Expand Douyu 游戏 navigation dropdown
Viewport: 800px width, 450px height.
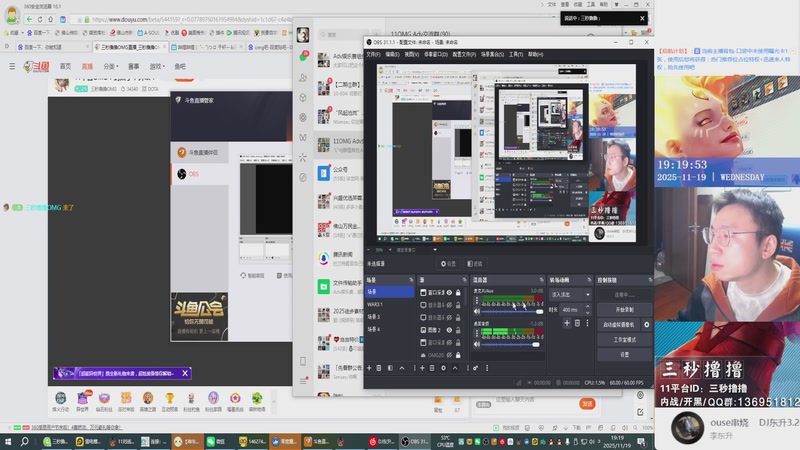tap(155, 66)
